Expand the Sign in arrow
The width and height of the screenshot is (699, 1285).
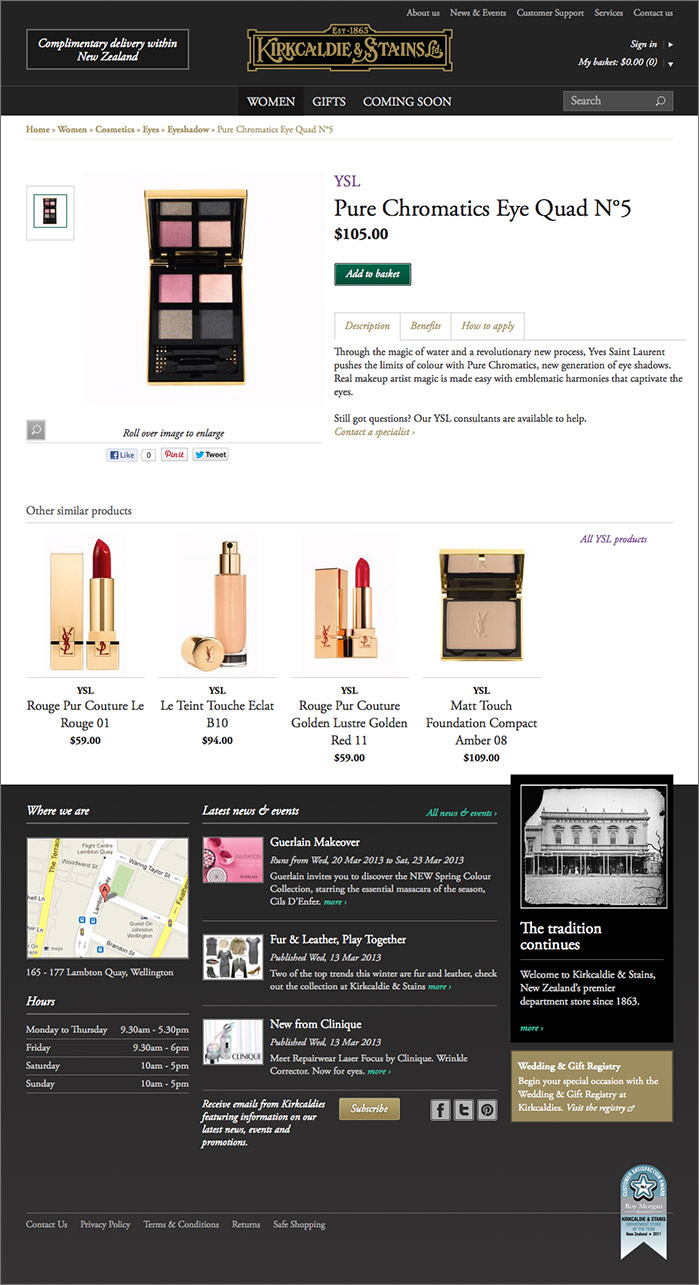[x=670, y=44]
